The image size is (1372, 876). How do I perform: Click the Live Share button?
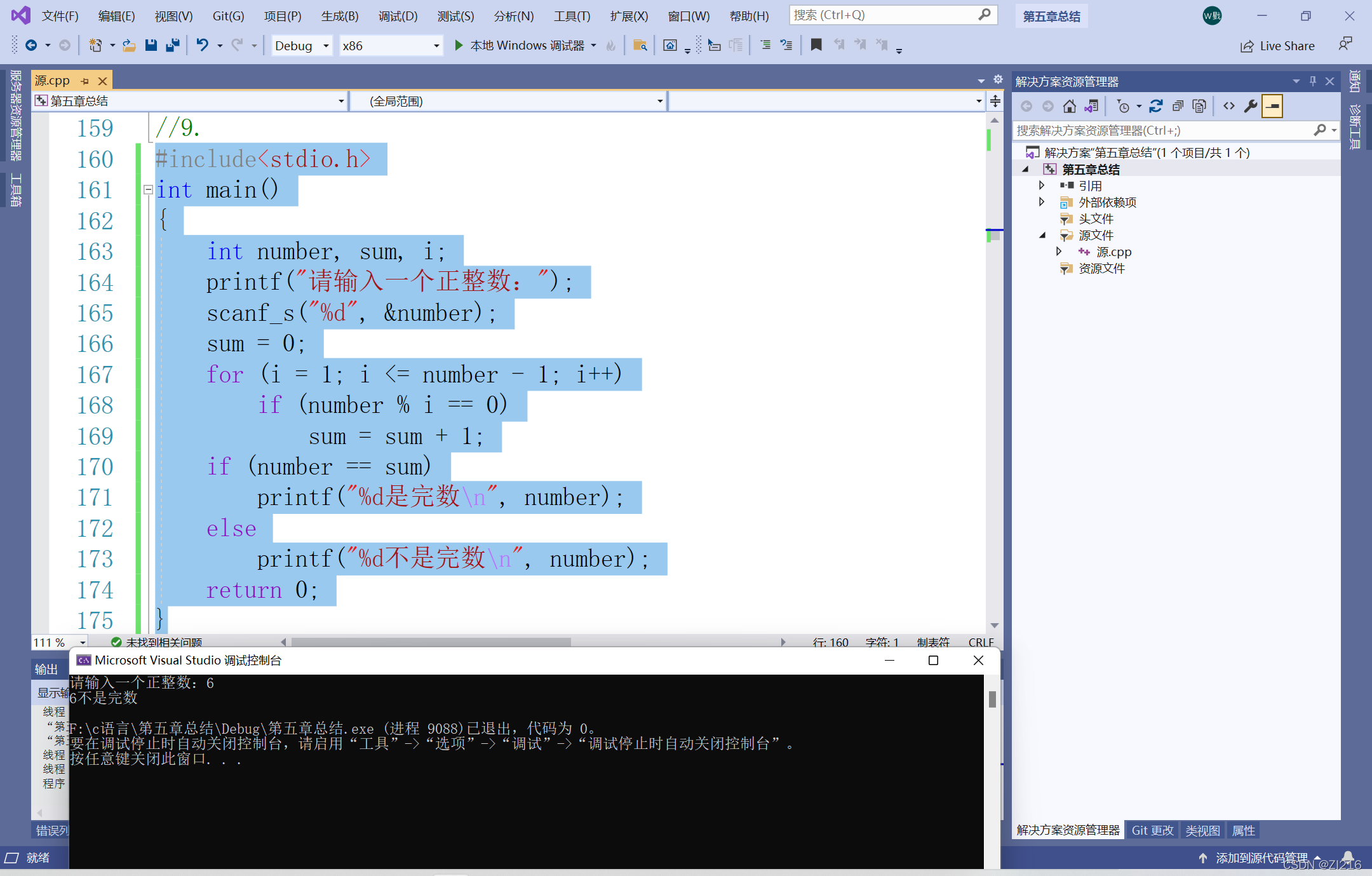1277,46
